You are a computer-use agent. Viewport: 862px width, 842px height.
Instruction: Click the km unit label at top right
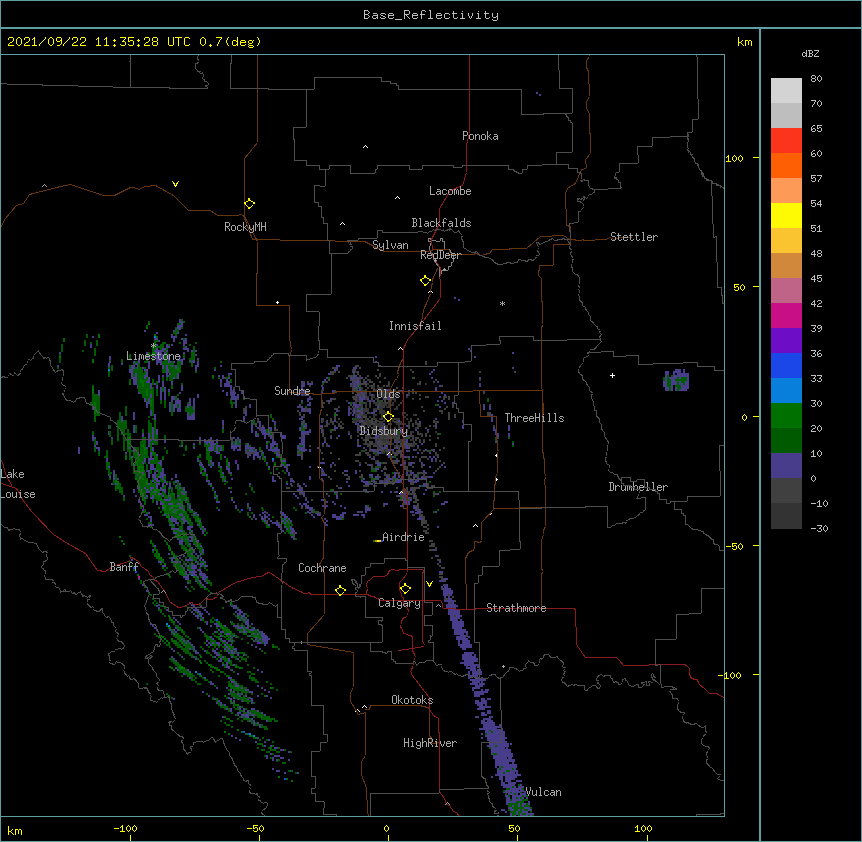click(x=744, y=42)
